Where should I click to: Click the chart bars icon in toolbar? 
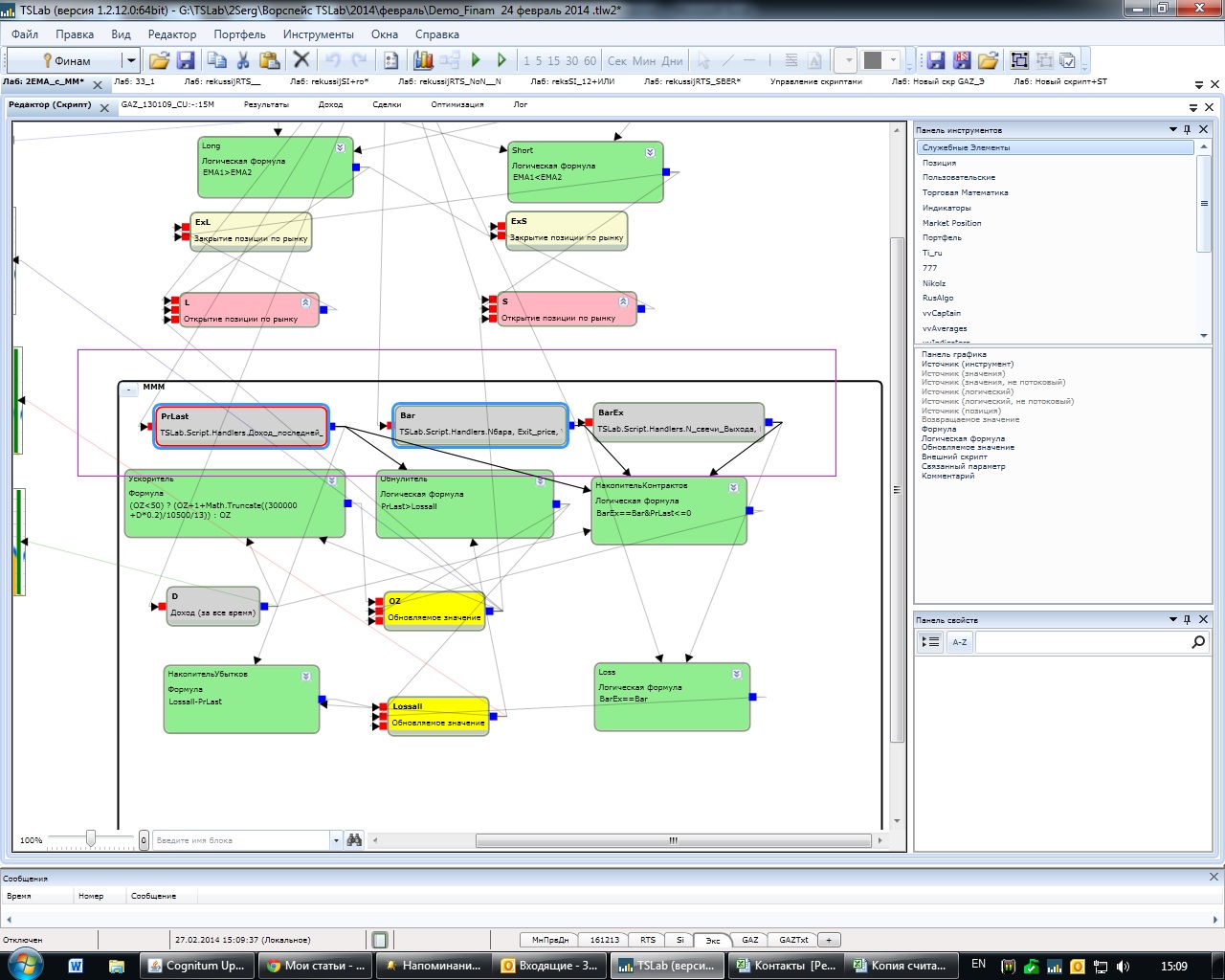[423, 60]
